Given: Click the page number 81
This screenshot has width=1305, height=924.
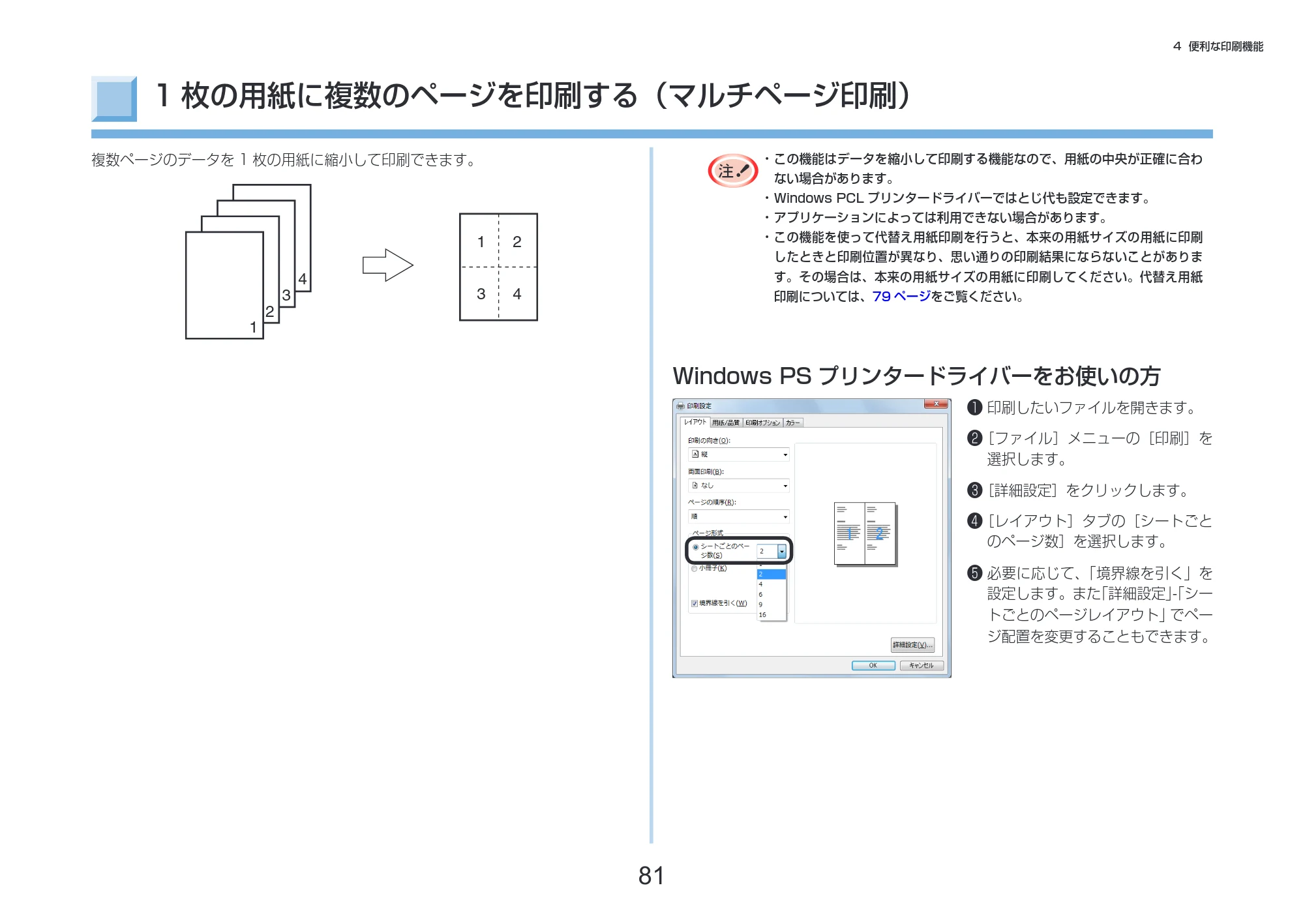Looking at the screenshot, I should [652, 876].
